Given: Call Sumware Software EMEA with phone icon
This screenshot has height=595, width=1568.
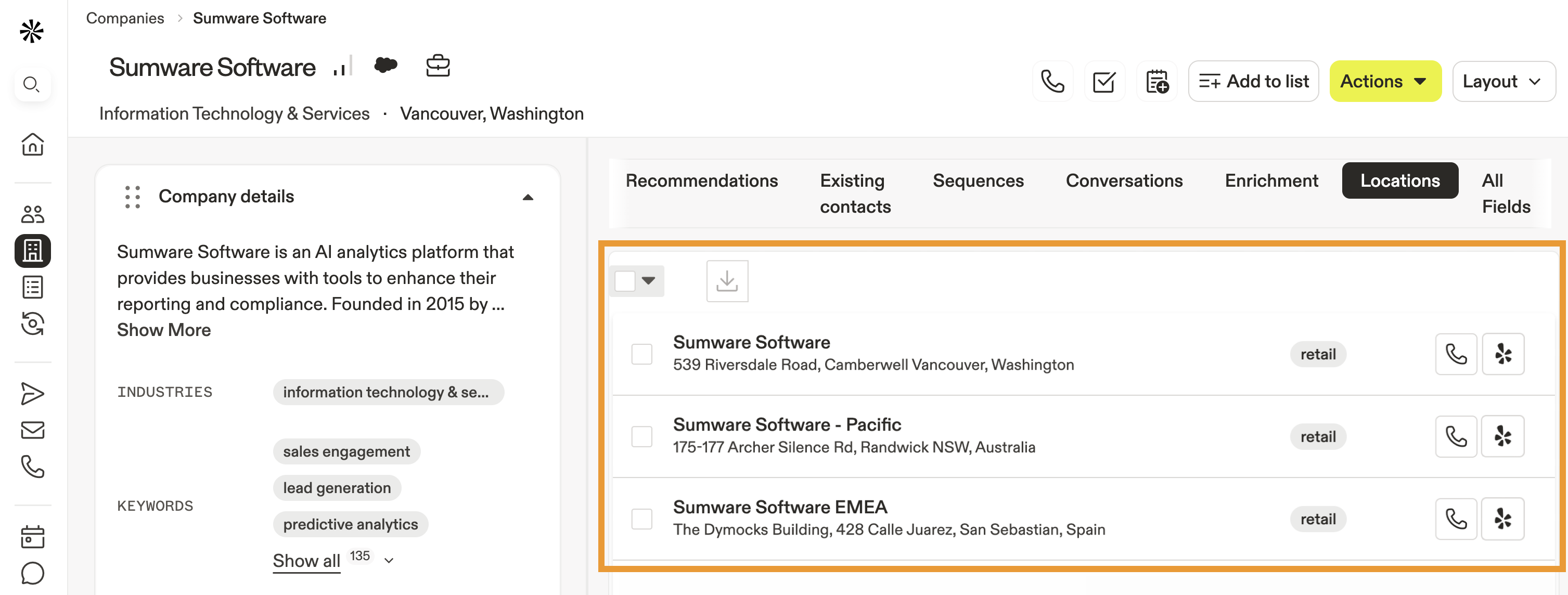Looking at the screenshot, I should (x=1456, y=519).
